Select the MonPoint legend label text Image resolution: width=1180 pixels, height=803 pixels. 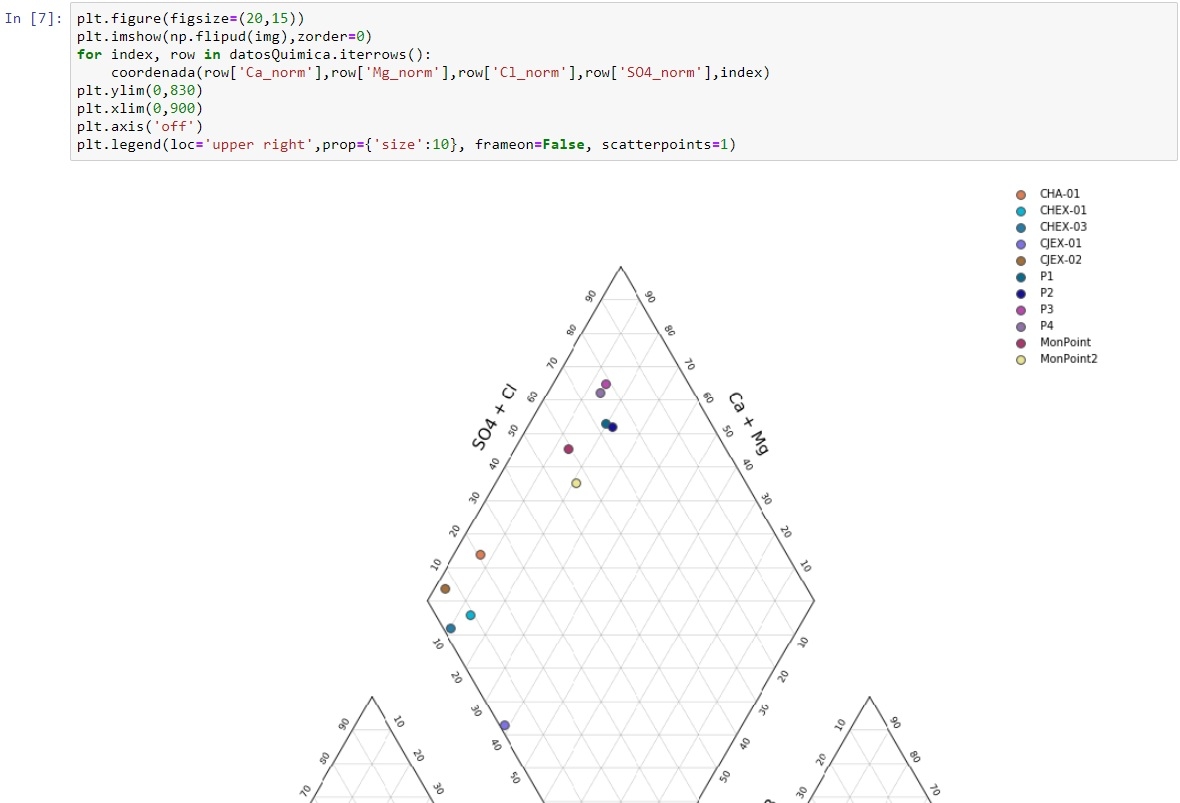click(1065, 342)
